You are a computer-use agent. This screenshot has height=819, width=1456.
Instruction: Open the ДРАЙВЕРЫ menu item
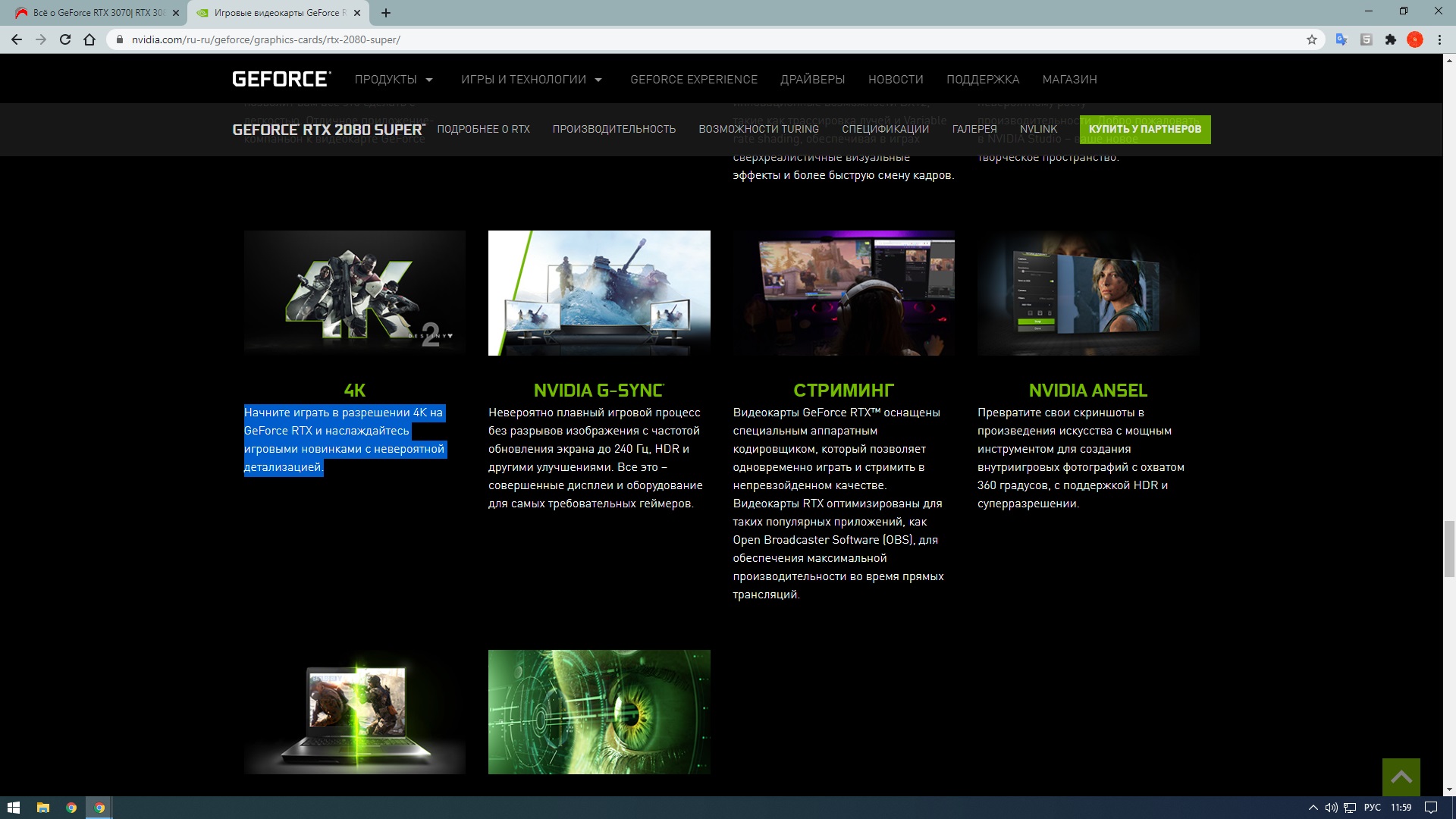(x=812, y=80)
